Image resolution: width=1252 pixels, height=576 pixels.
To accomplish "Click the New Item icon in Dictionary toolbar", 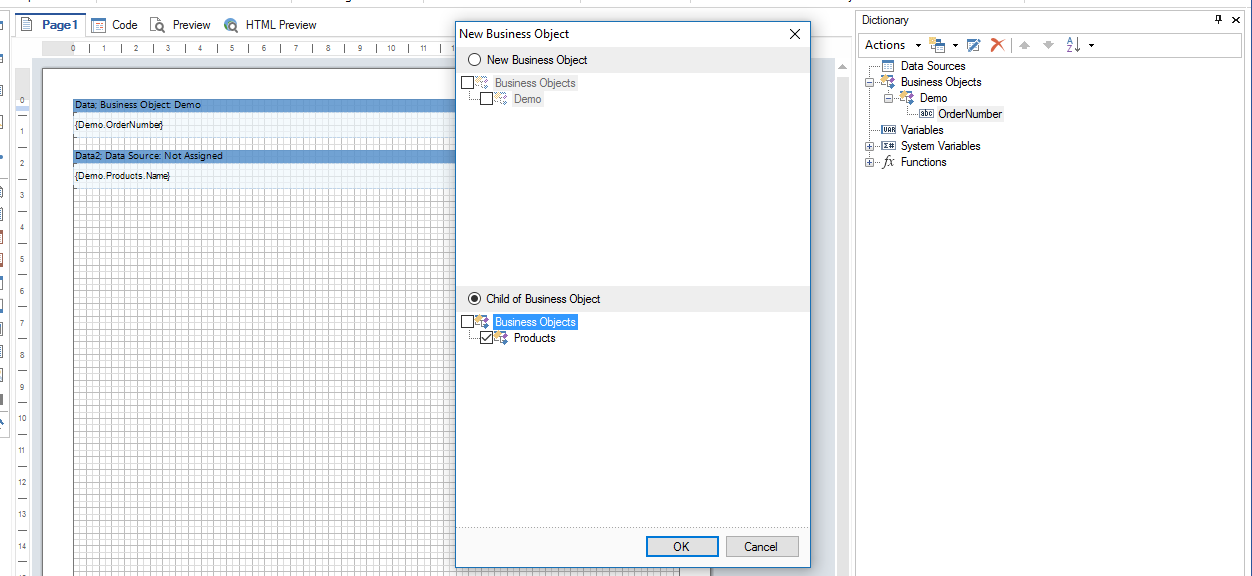I will tap(937, 45).
